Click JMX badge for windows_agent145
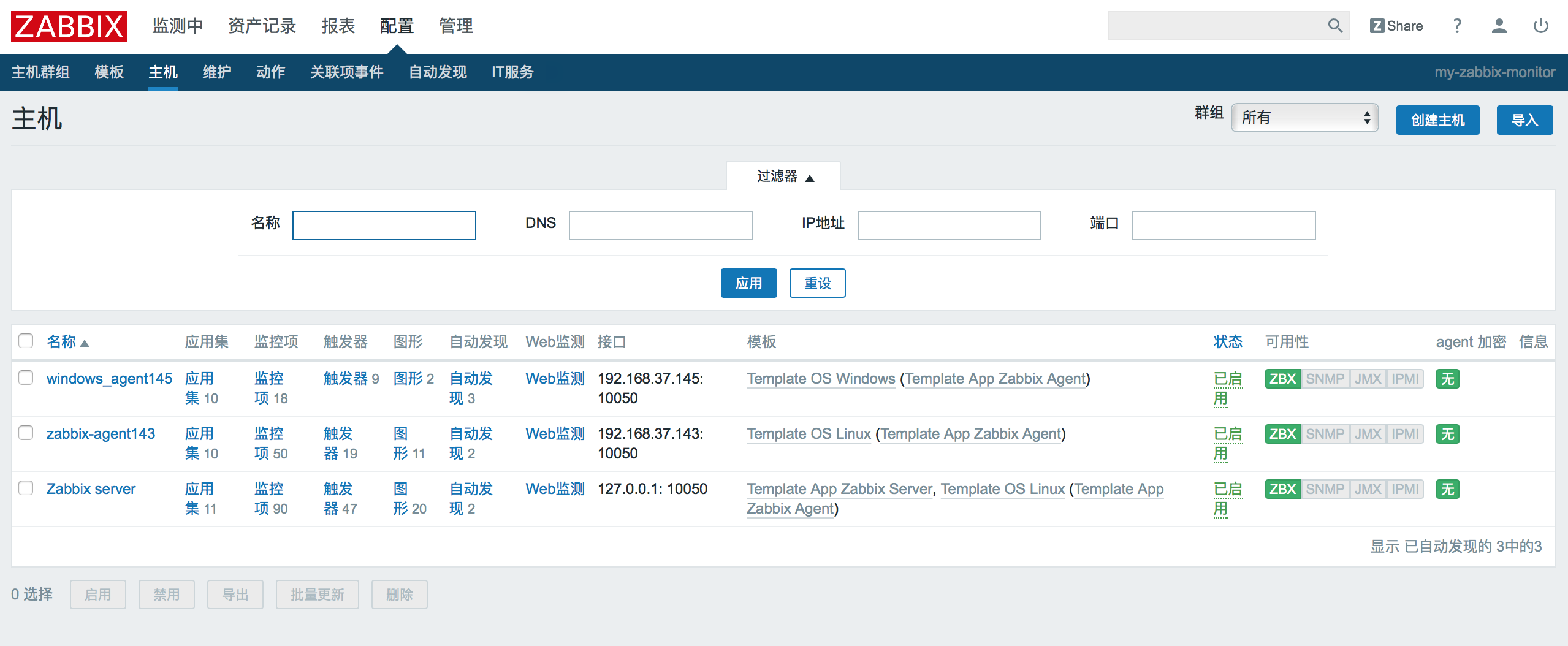 pos(1368,379)
